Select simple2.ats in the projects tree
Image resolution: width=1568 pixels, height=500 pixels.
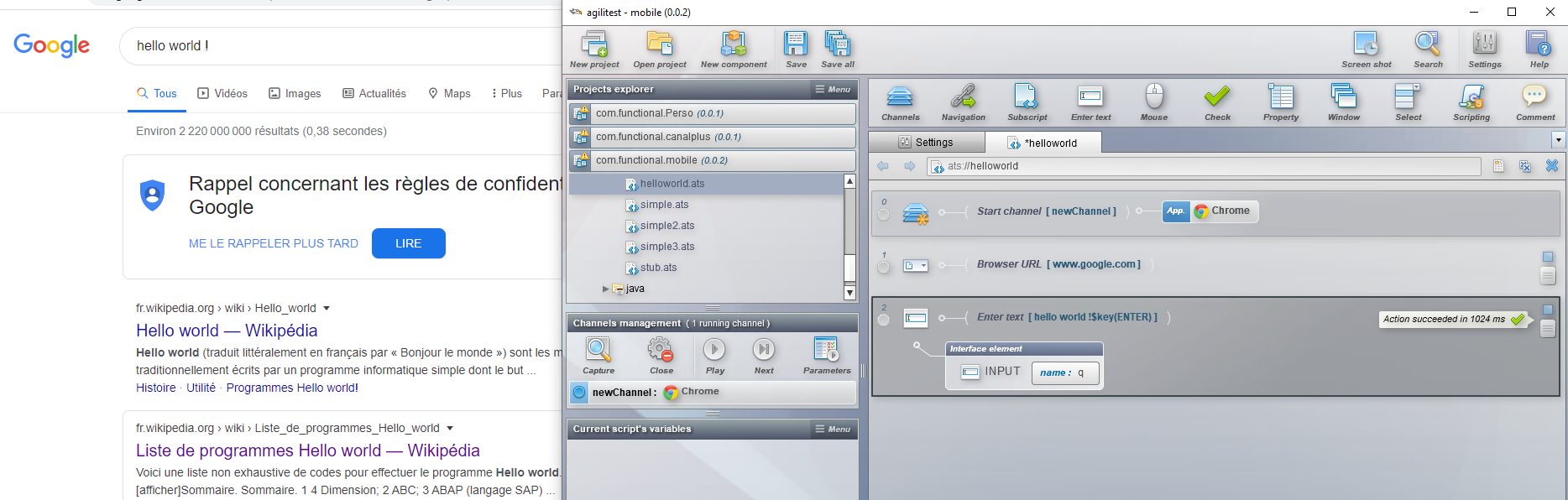pyautogui.click(x=667, y=226)
